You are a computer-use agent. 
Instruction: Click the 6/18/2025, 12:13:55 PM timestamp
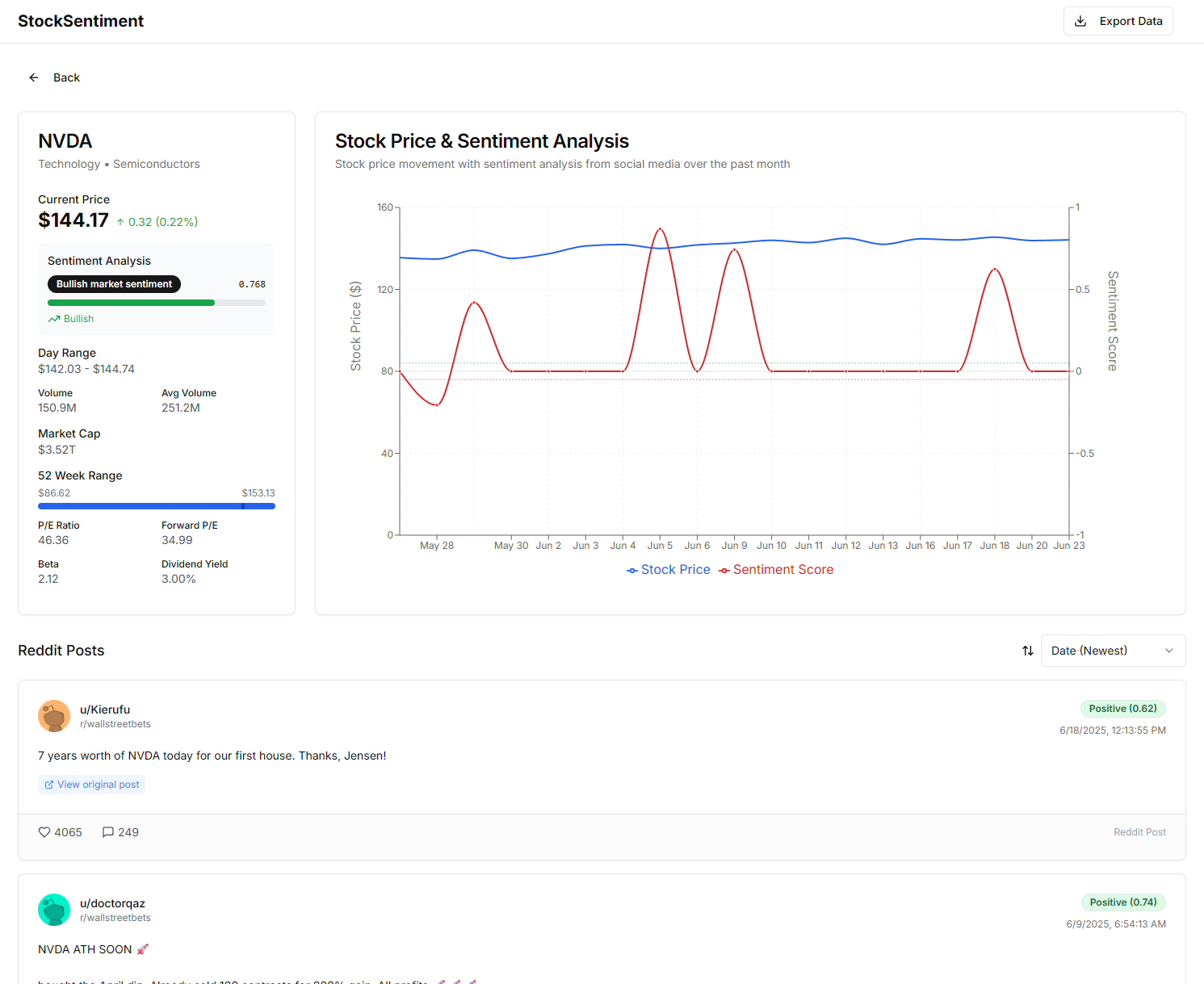1113,731
